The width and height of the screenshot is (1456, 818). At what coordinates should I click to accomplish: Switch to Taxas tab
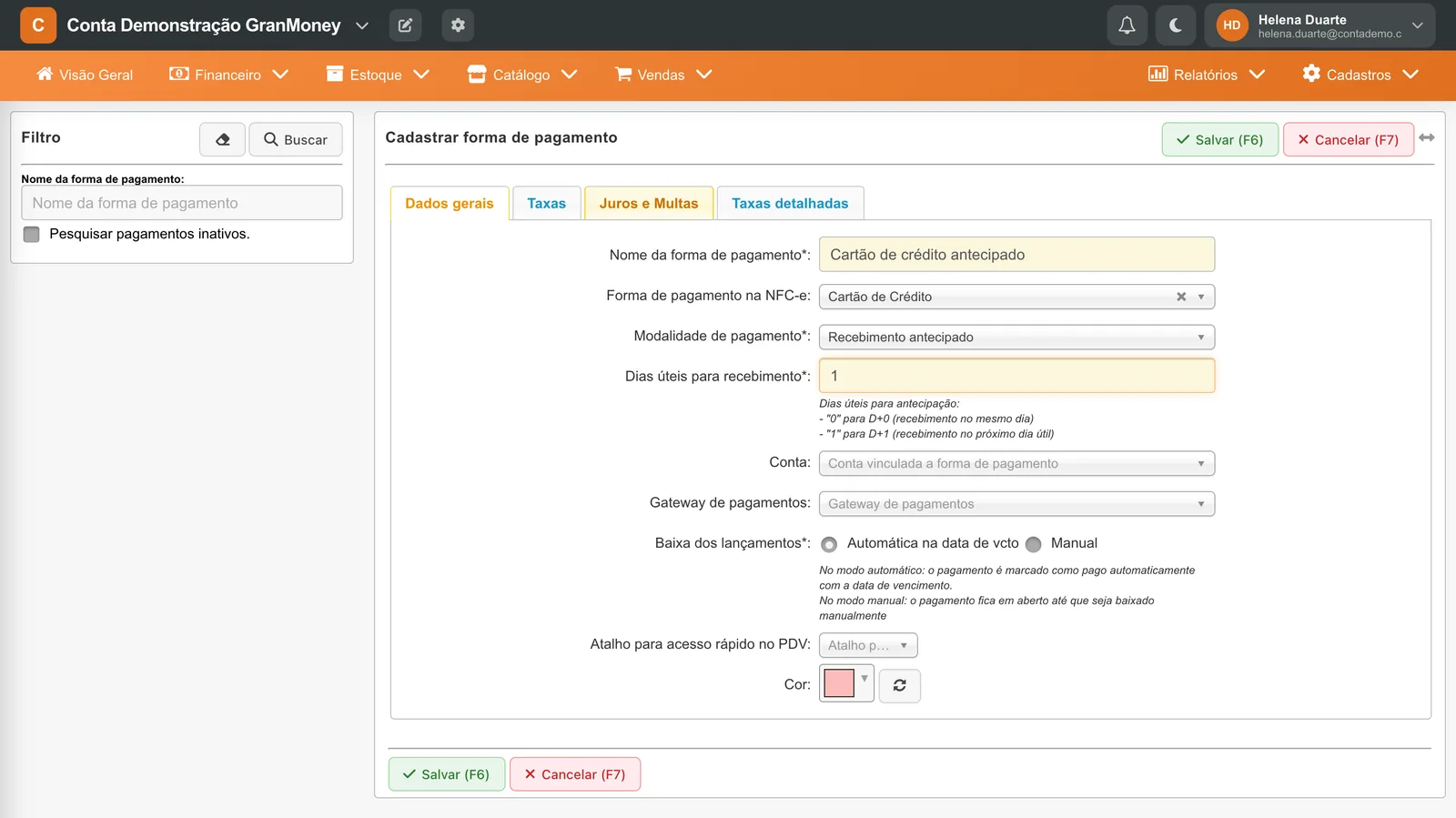[x=547, y=203]
